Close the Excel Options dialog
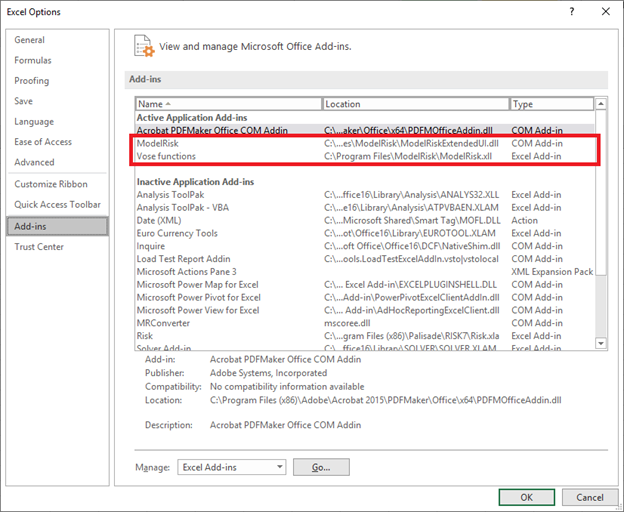 (606, 12)
